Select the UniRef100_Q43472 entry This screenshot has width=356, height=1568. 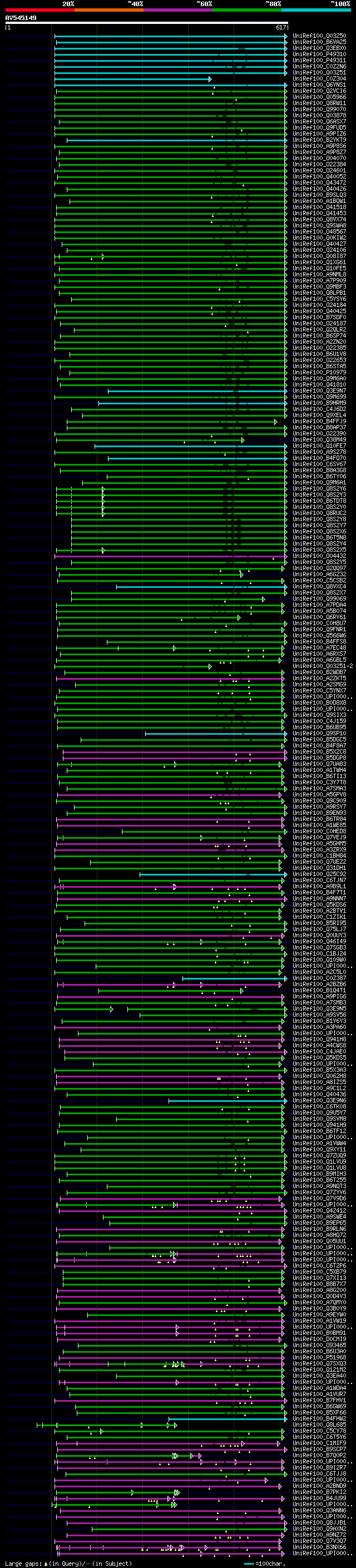[319, 182]
